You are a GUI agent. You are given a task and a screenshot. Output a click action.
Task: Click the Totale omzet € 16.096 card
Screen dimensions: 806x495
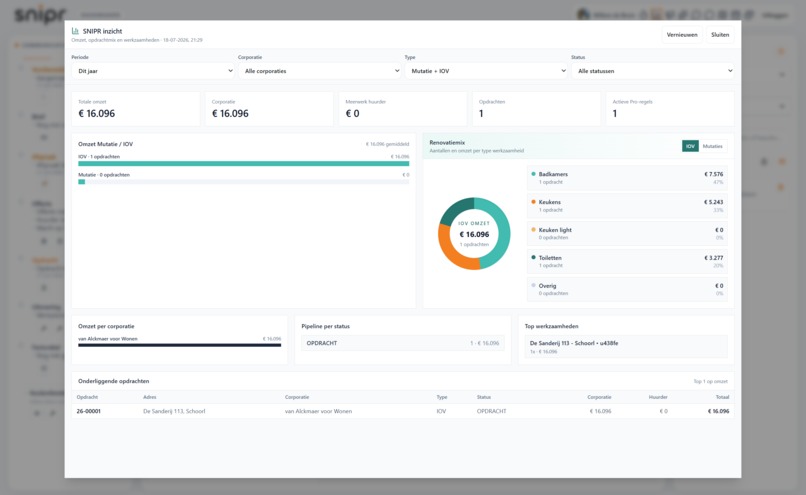coord(136,109)
